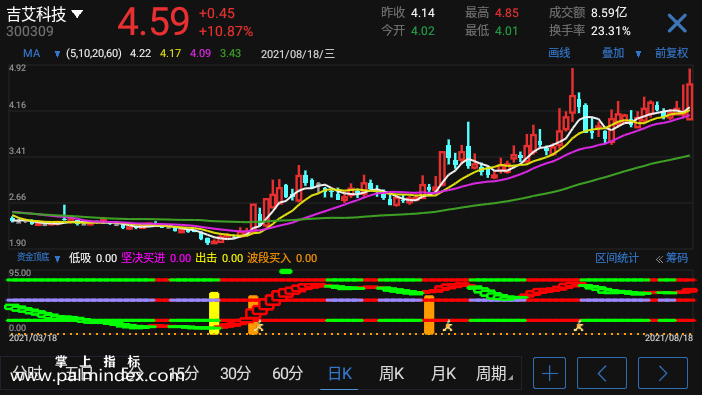Viewport: 702px width, 395px height.
Task: Switch to the 分时 tab
Action: 26,373
